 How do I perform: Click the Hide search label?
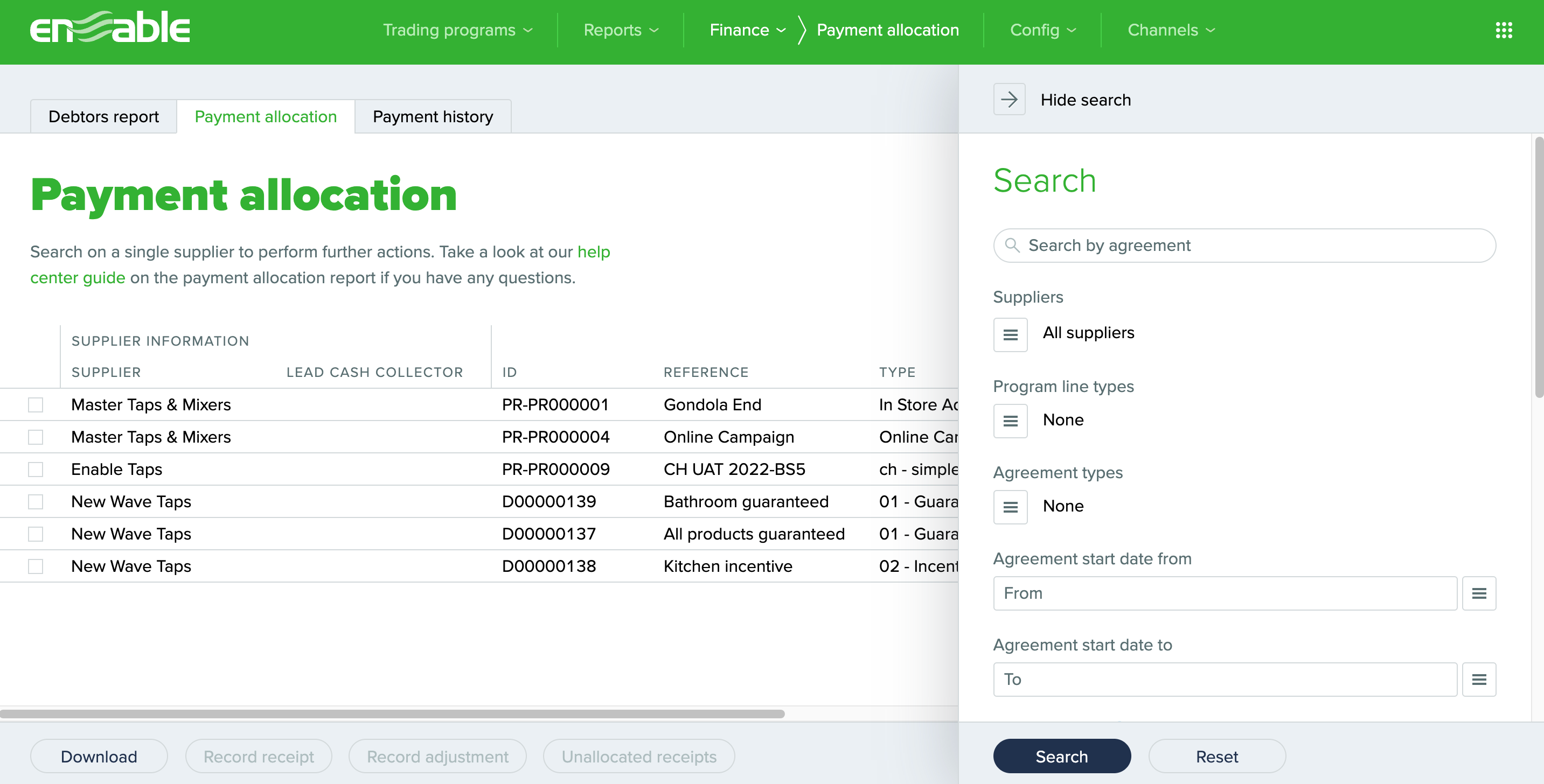tap(1086, 100)
